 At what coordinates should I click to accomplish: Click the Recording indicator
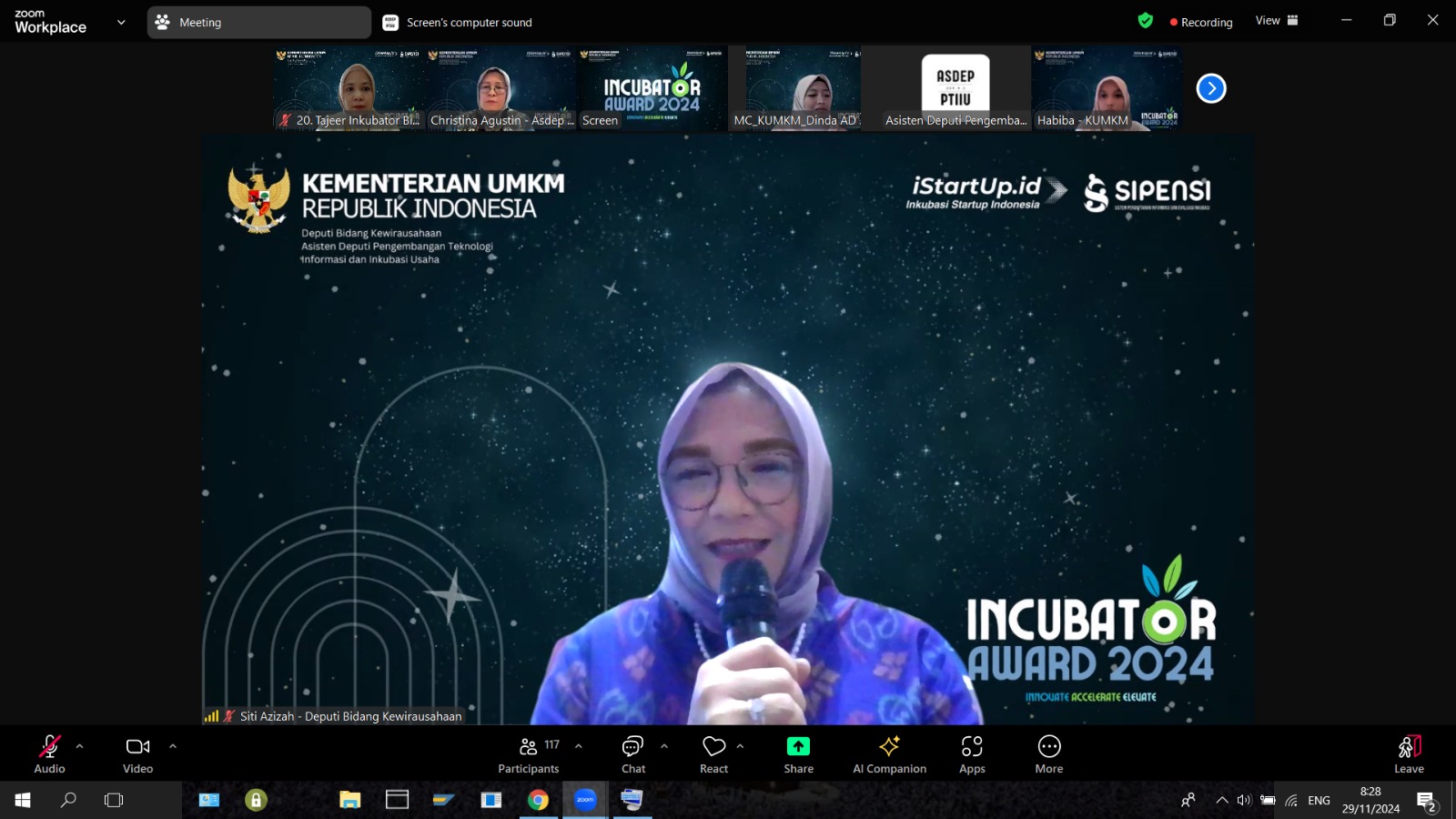(1201, 22)
